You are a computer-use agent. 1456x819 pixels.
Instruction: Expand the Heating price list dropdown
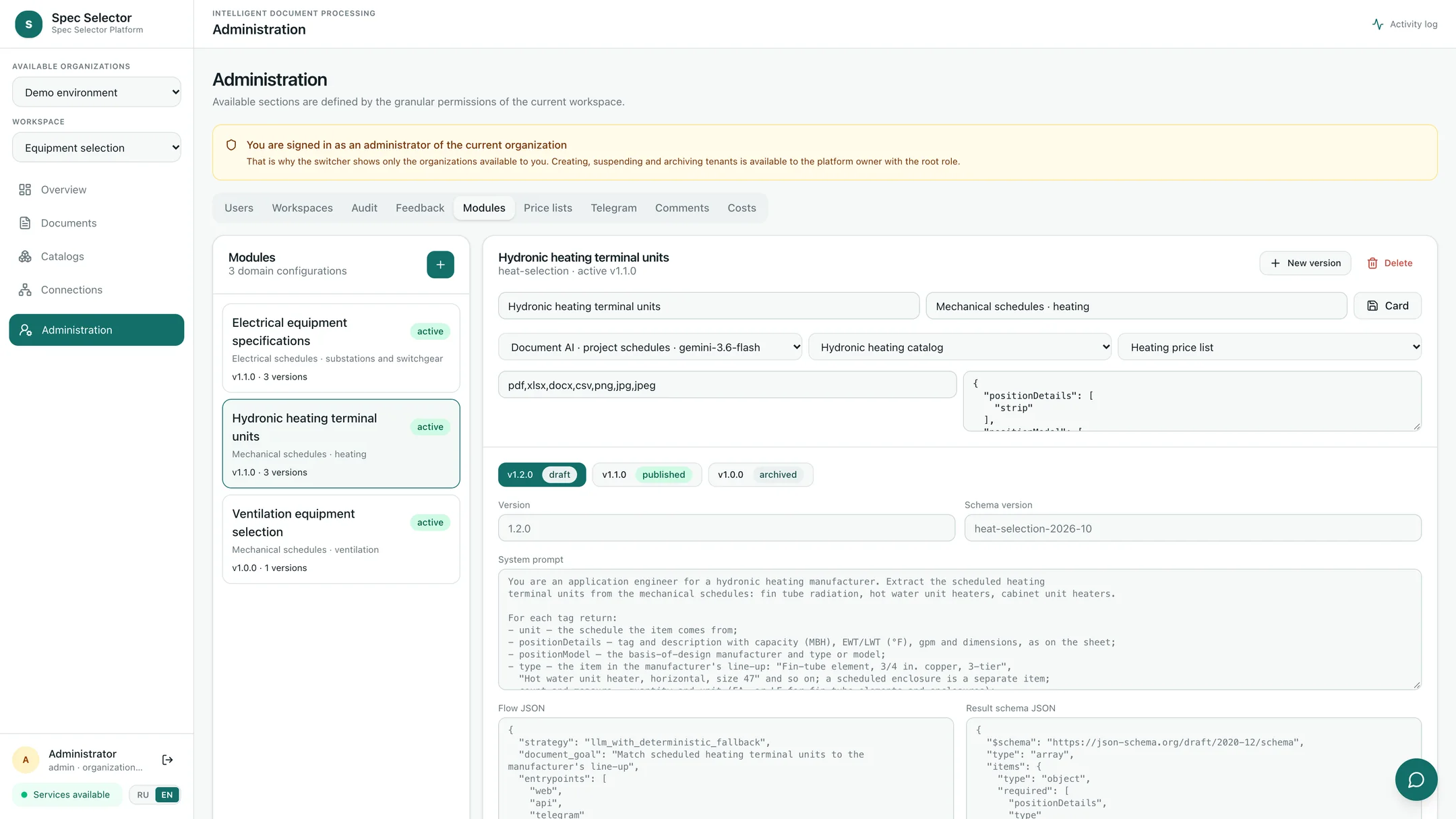point(1270,347)
